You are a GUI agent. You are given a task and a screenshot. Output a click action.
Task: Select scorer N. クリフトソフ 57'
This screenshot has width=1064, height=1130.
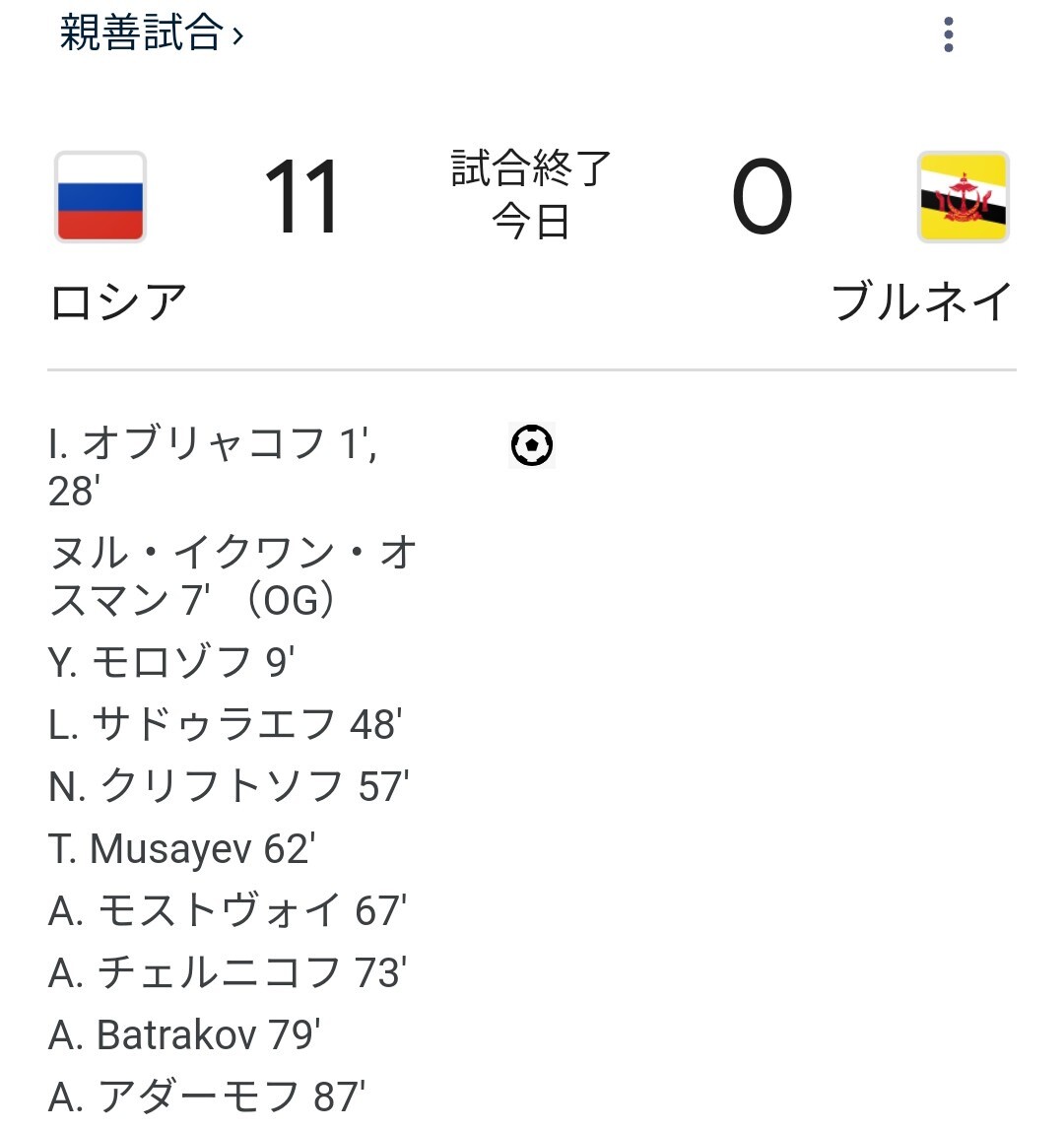[229, 786]
